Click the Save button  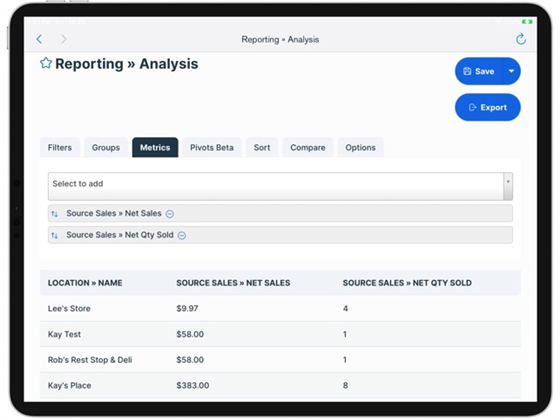point(479,71)
